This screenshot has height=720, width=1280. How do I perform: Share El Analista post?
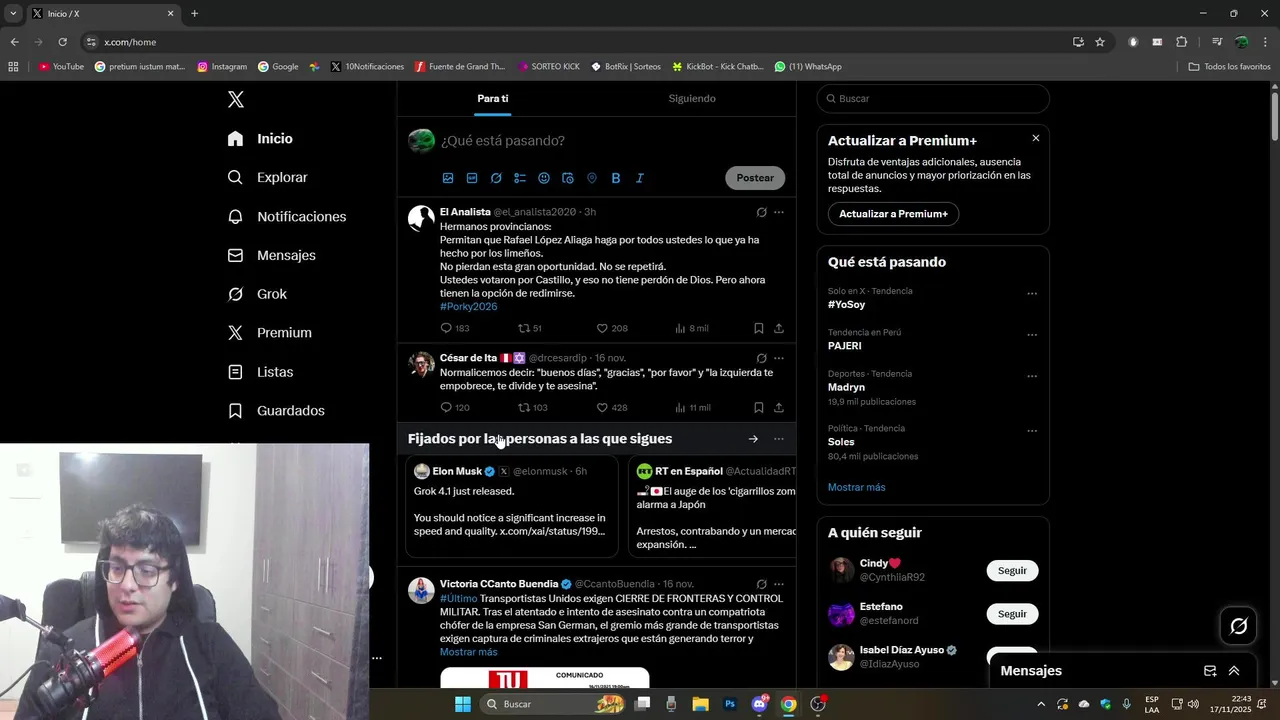click(x=779, y=328)
